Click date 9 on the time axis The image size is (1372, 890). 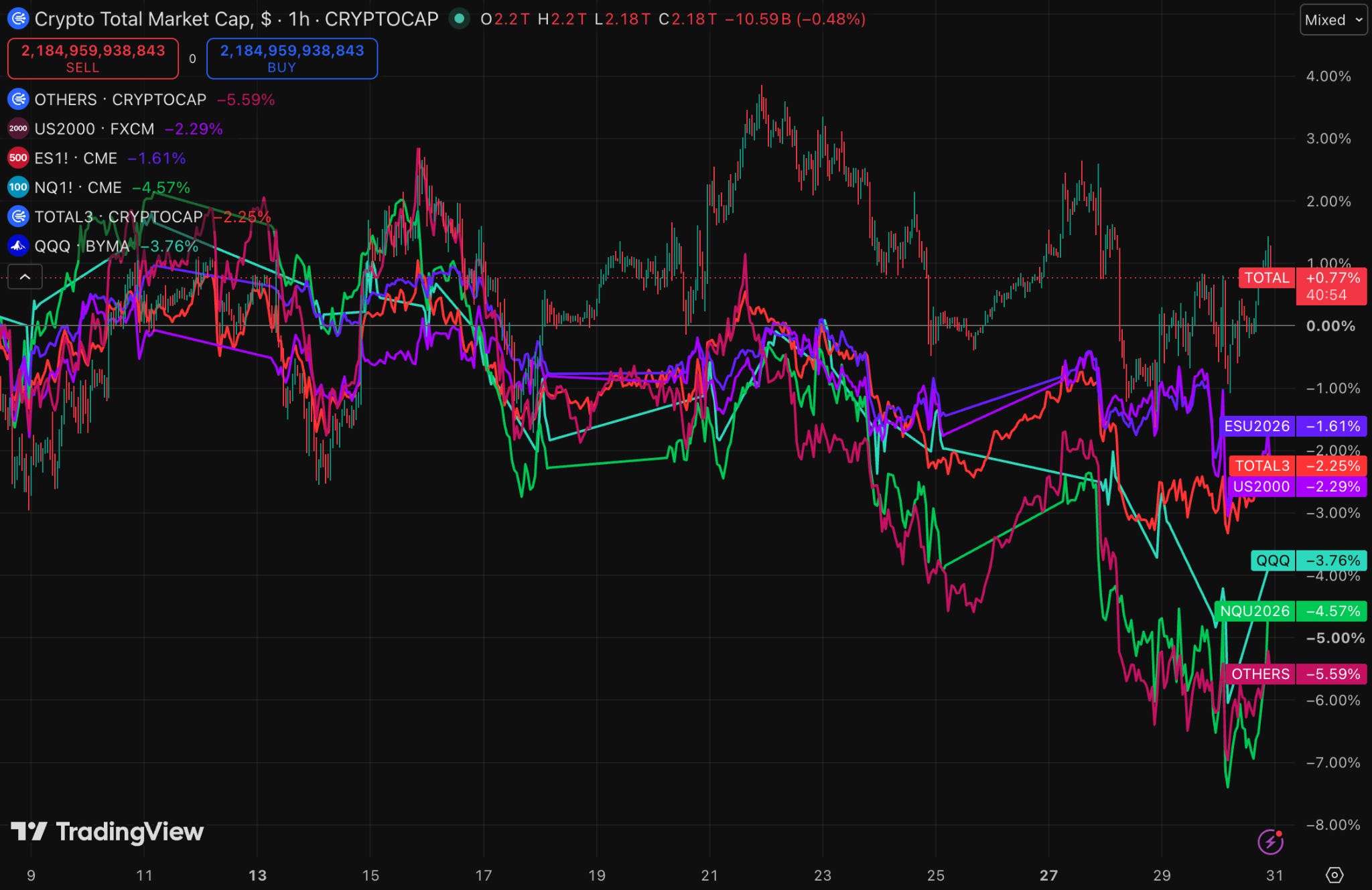[31, 875]
